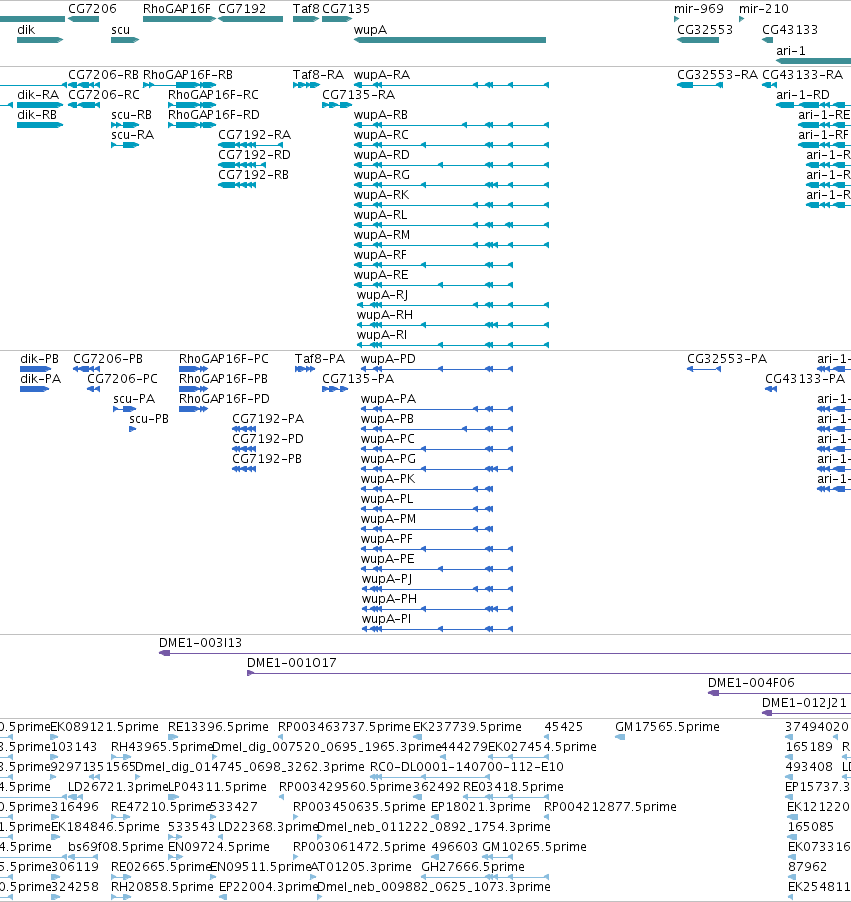Select the scu gene label
Screen dimensions: 851x902
click(x=120, y=30)
